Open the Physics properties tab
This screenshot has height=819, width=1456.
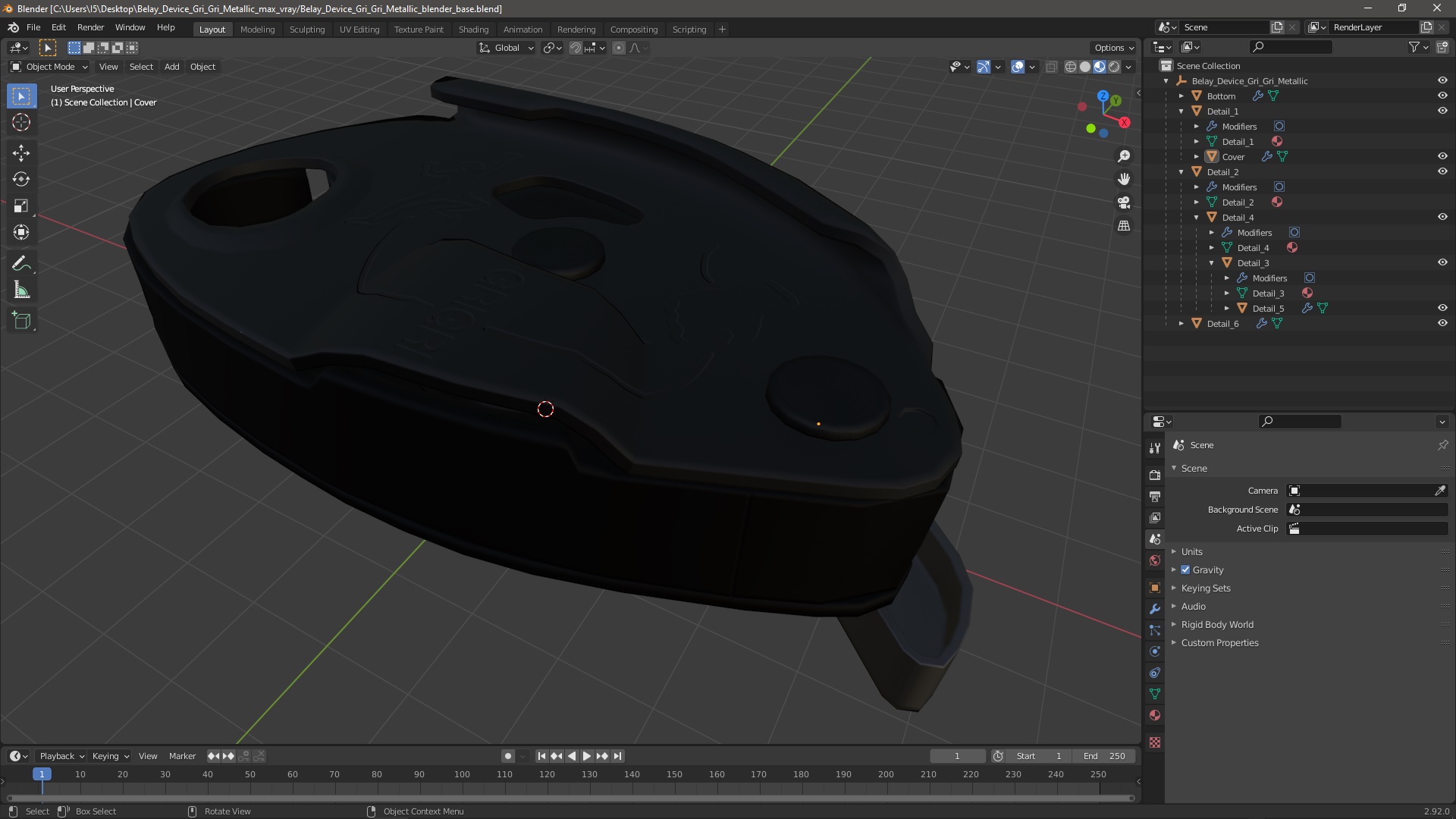(1155, 651)
